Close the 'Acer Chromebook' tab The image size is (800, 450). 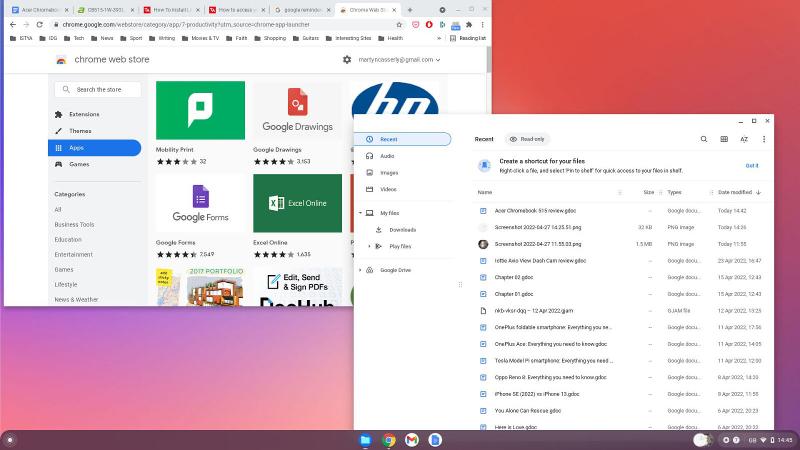[x=68, y=10]
